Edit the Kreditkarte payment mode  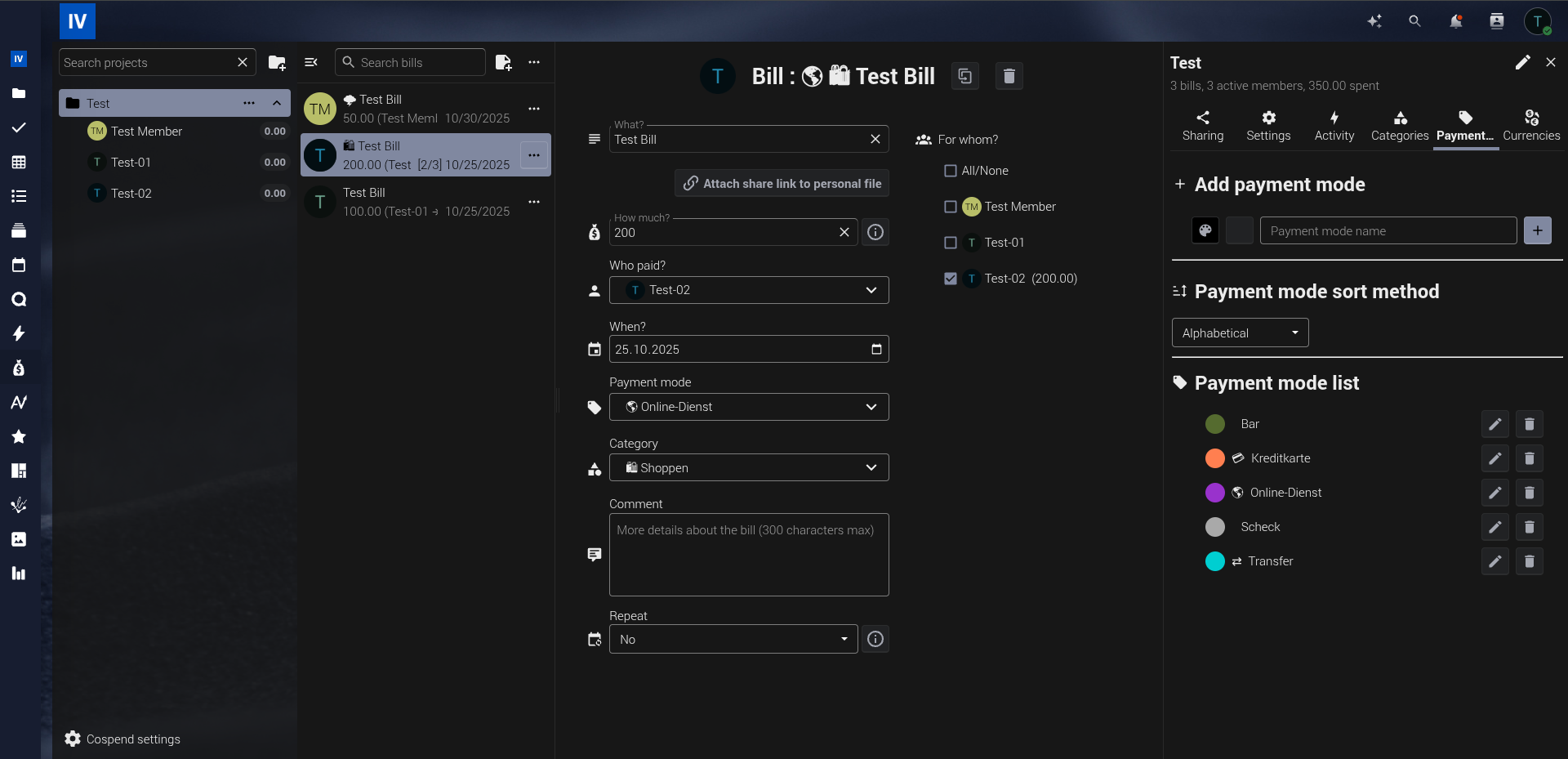point(1494,458)
